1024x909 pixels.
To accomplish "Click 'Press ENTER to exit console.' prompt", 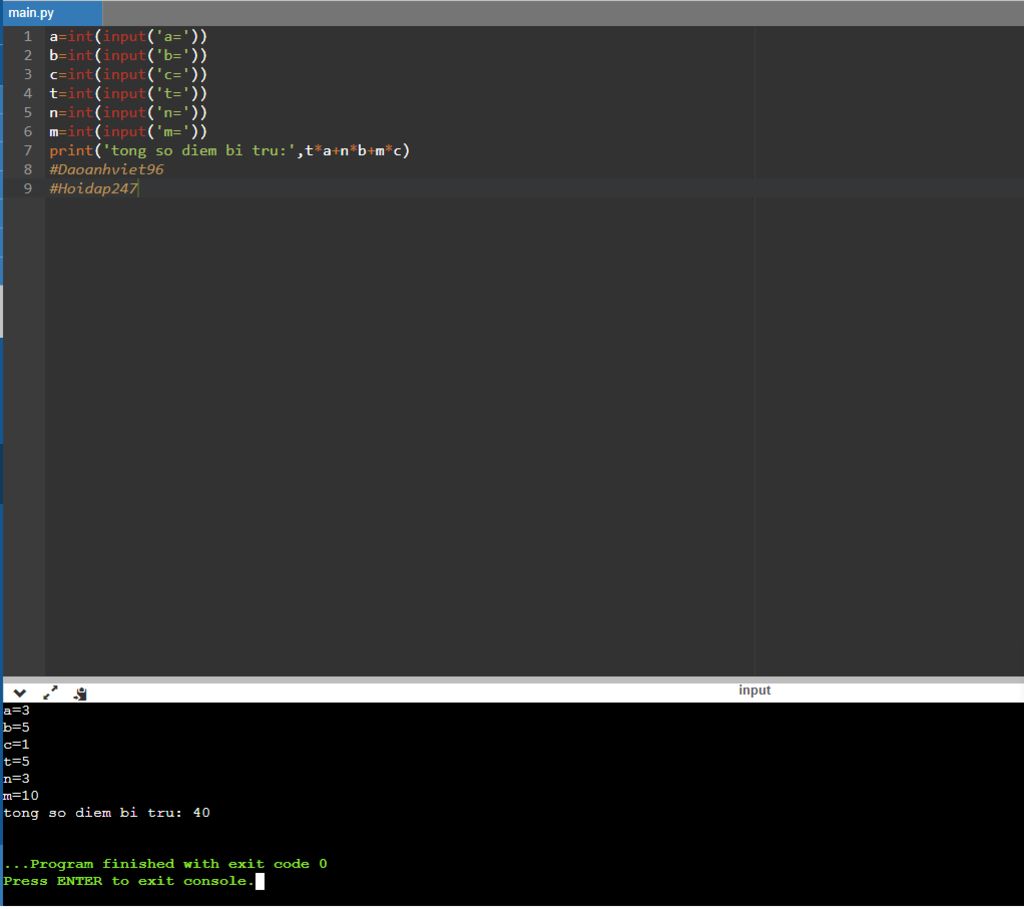I will click(129, 881).
